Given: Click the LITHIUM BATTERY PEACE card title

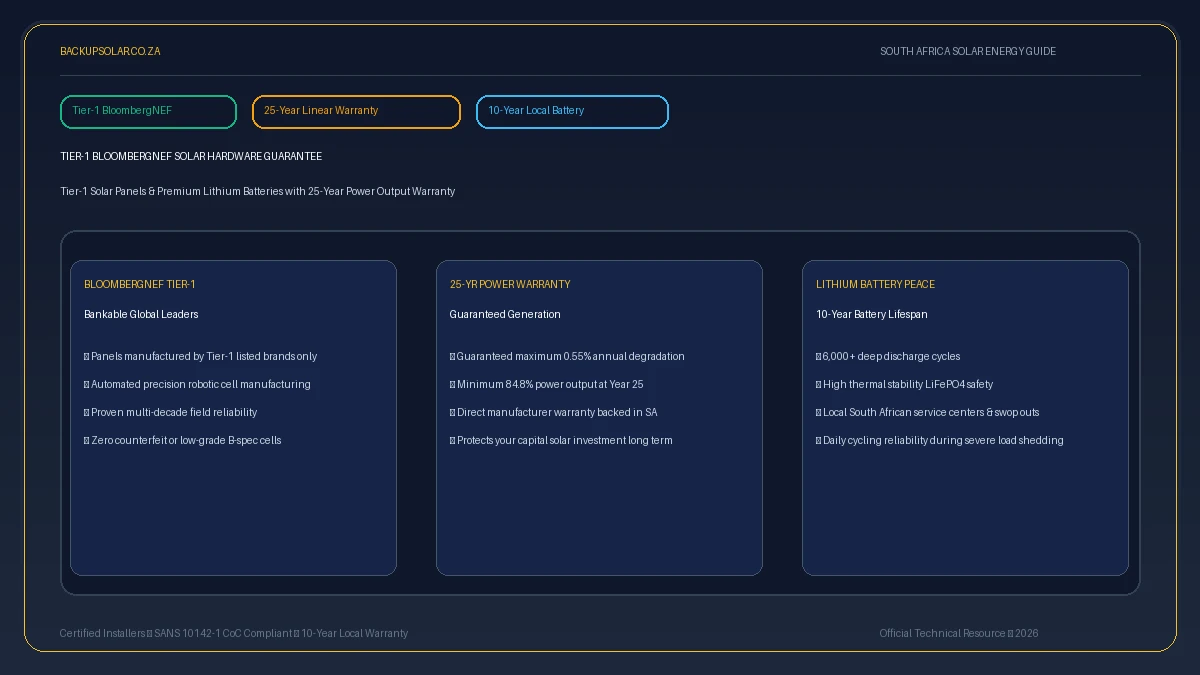Looking at the screenshot, I should [x=876, y=284].
